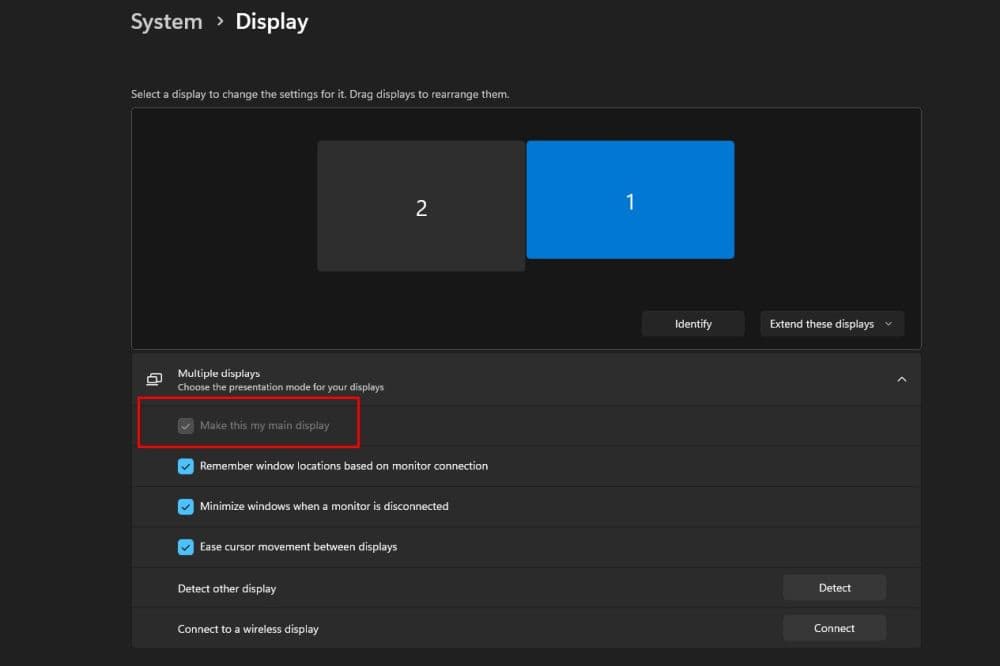The height and width of the screenshot is (666, 1000).
Task: Click the Display breadcrumb heading
Action: (272, 22)
